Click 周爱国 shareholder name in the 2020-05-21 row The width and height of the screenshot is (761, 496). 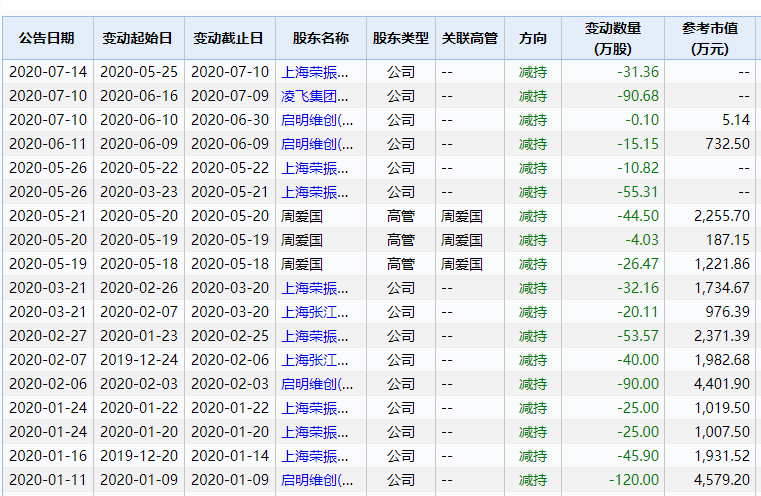click(x=302, y=216)
